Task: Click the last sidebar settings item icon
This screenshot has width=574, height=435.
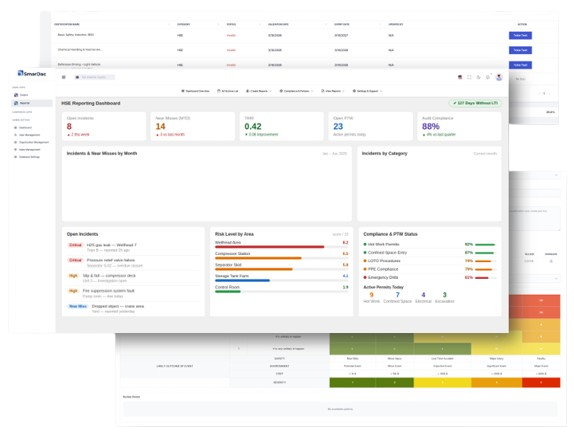Action: 15,157
